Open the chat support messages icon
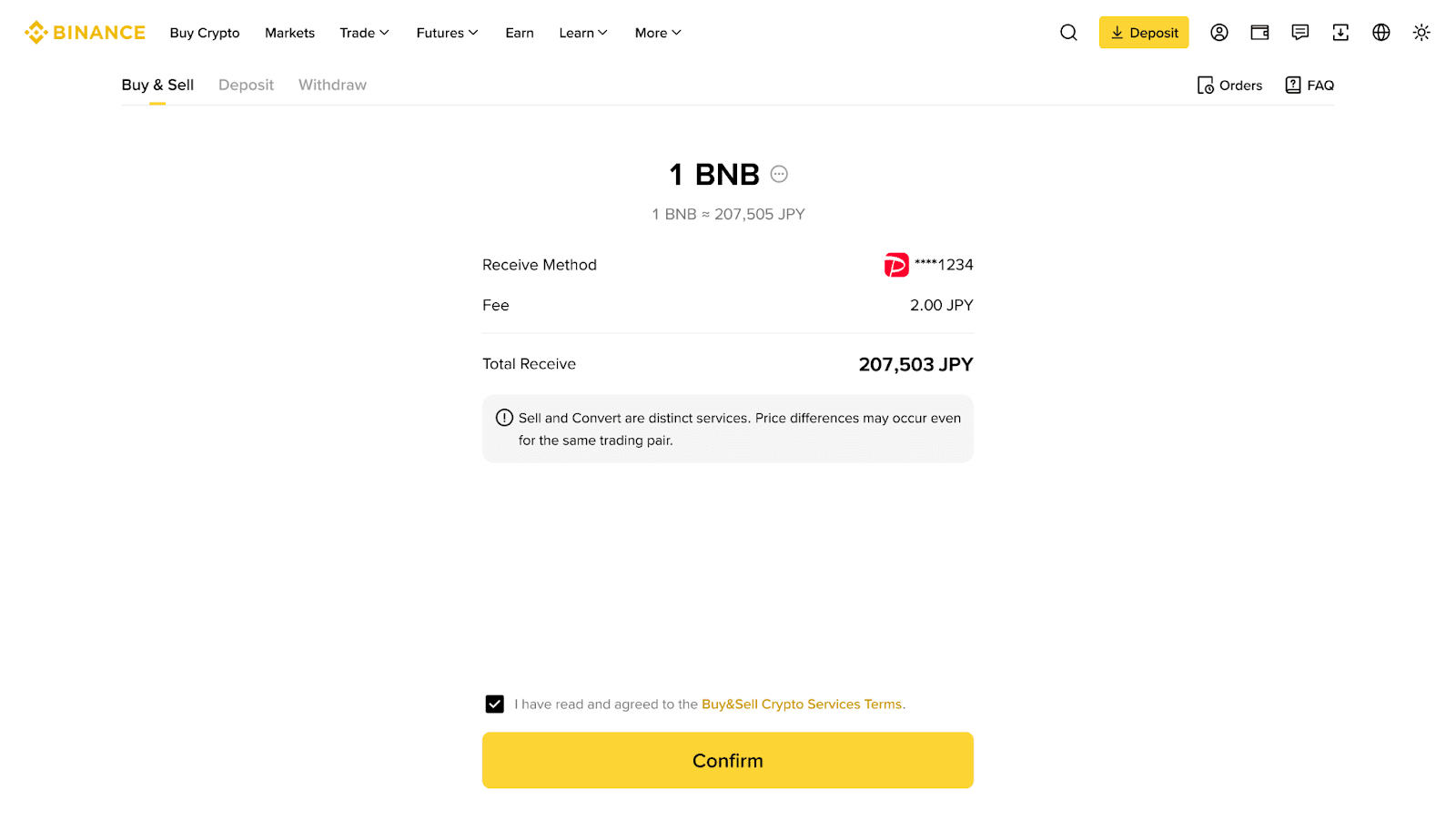Image resolution: width=1456 pixels, height=821 pixels. [1300, 33]
